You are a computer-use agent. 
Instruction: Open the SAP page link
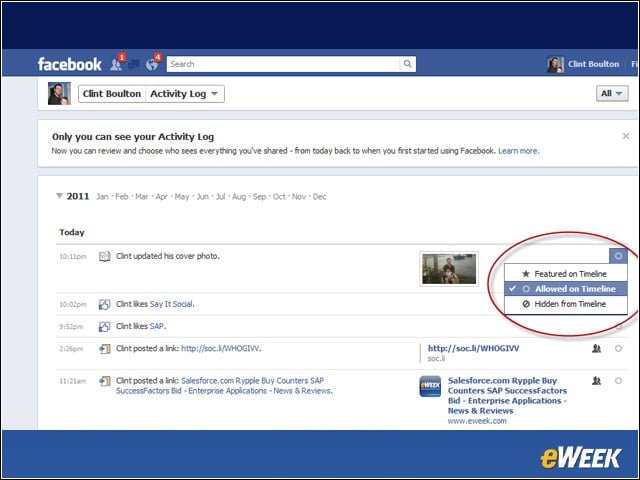click(157, 326)
